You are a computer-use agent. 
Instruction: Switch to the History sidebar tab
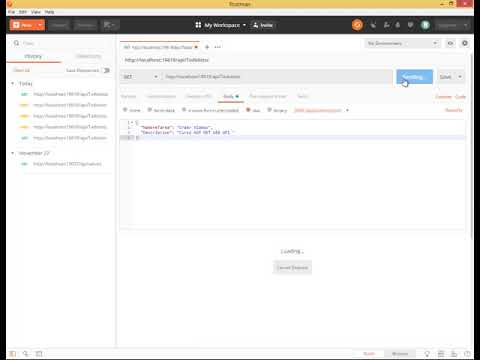pyautogui.click(x=33, y=56)
